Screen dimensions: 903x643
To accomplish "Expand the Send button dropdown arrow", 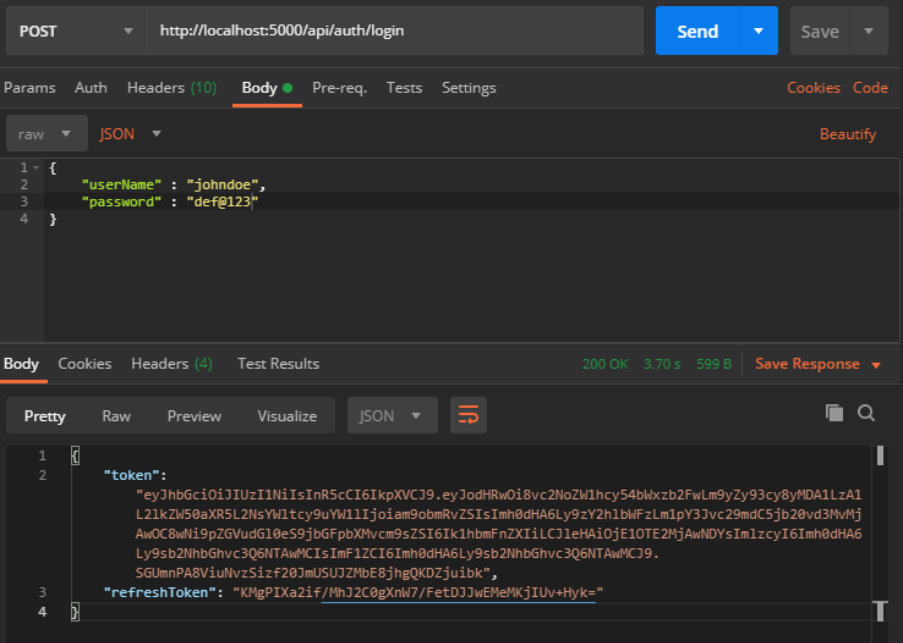I will pyautogui.click(x=758, y=31).
